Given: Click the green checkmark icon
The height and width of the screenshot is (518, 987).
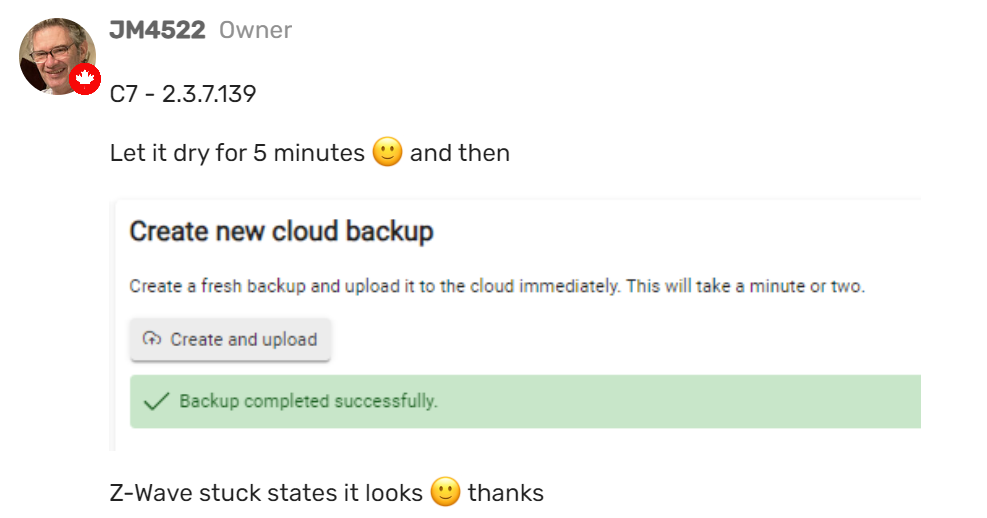Looking at the screenshot, I should [156, 401].
